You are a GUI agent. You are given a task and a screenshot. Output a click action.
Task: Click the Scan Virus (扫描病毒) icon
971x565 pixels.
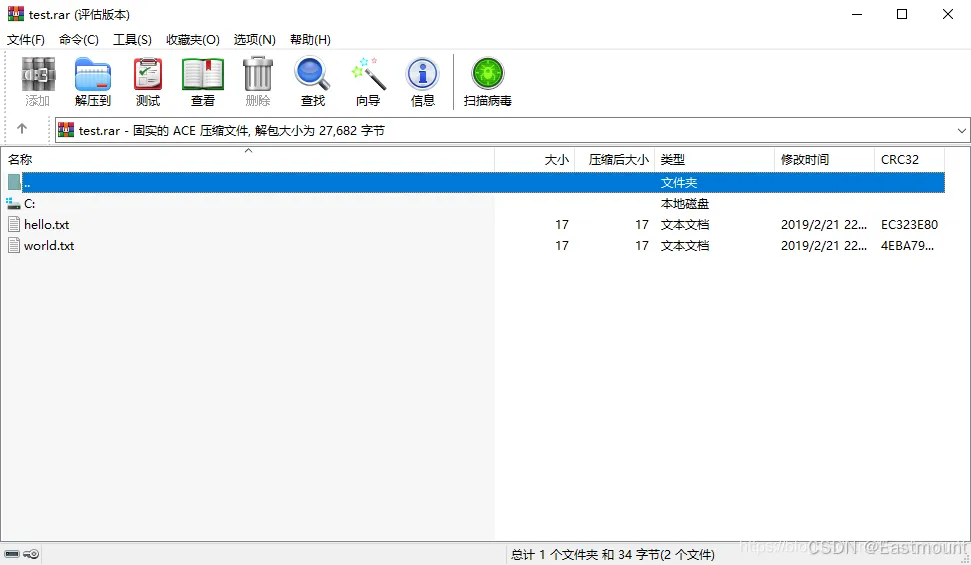pyautogui.click(x=488, y=74)
